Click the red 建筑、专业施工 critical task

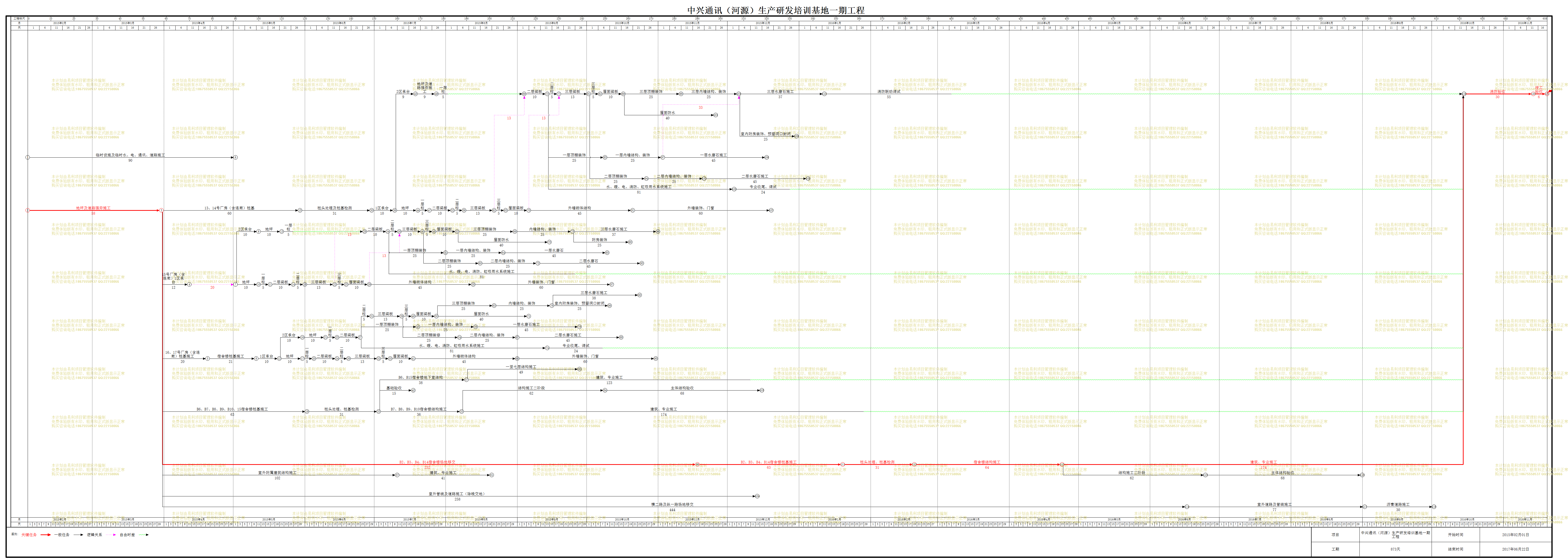[x=1264, y=462]
